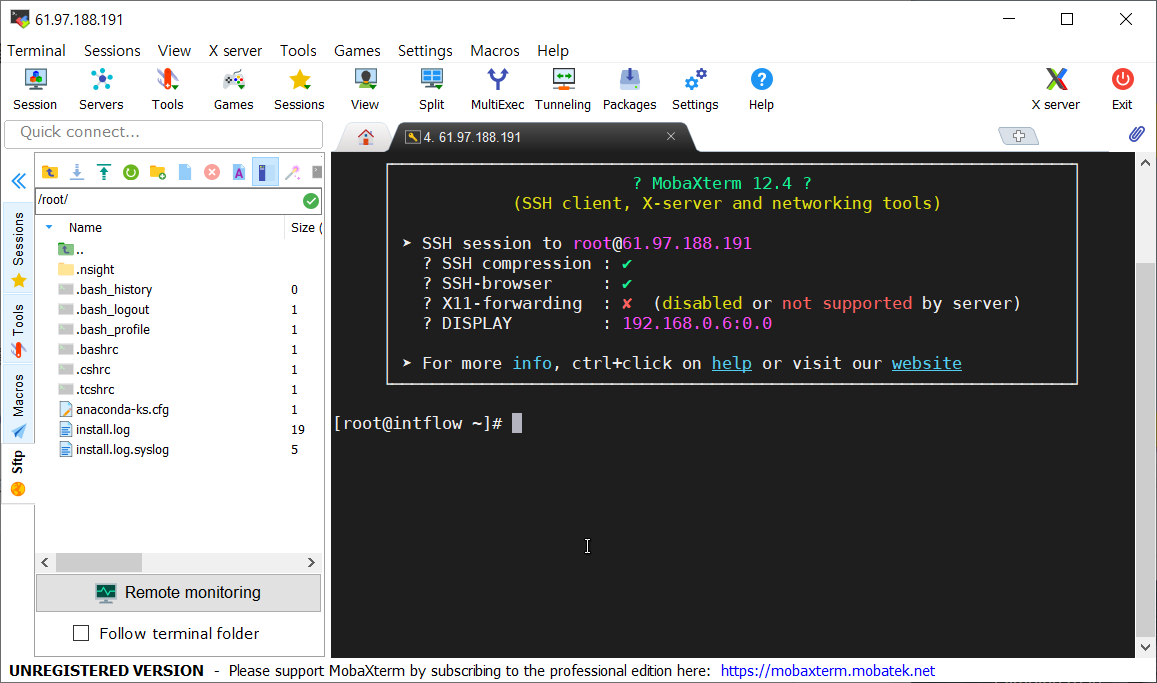1157x683 pixels.
Task: Click the Quick connect input field
Action: 164,133
